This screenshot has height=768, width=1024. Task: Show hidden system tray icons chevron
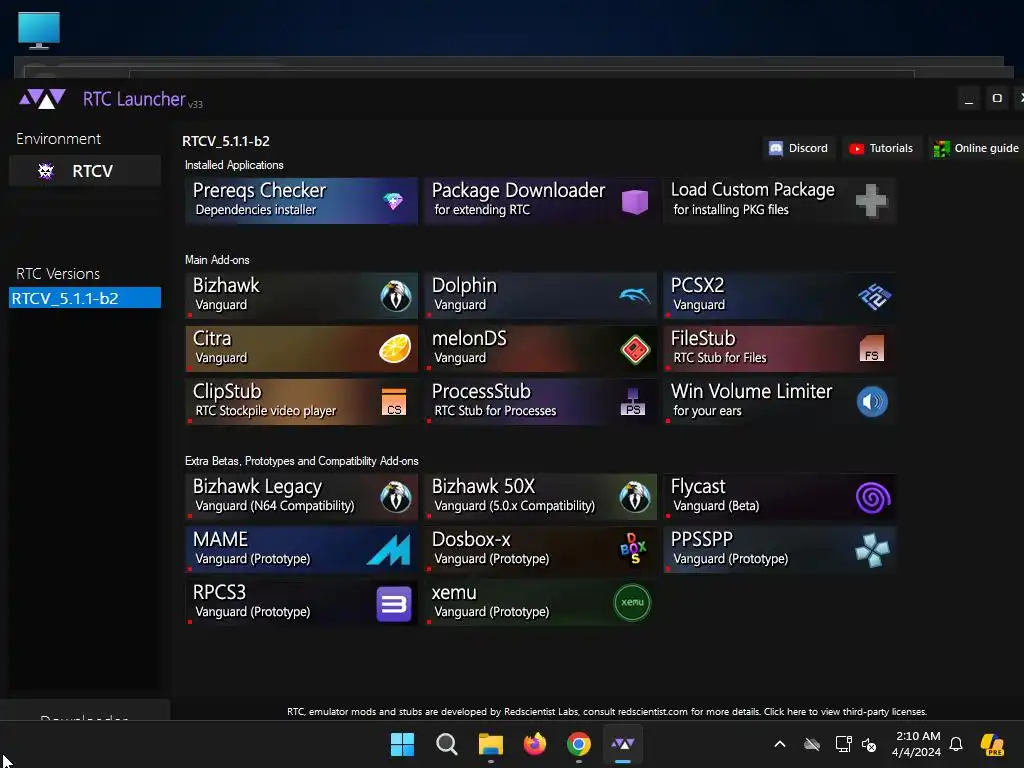(x=780, y=744)
